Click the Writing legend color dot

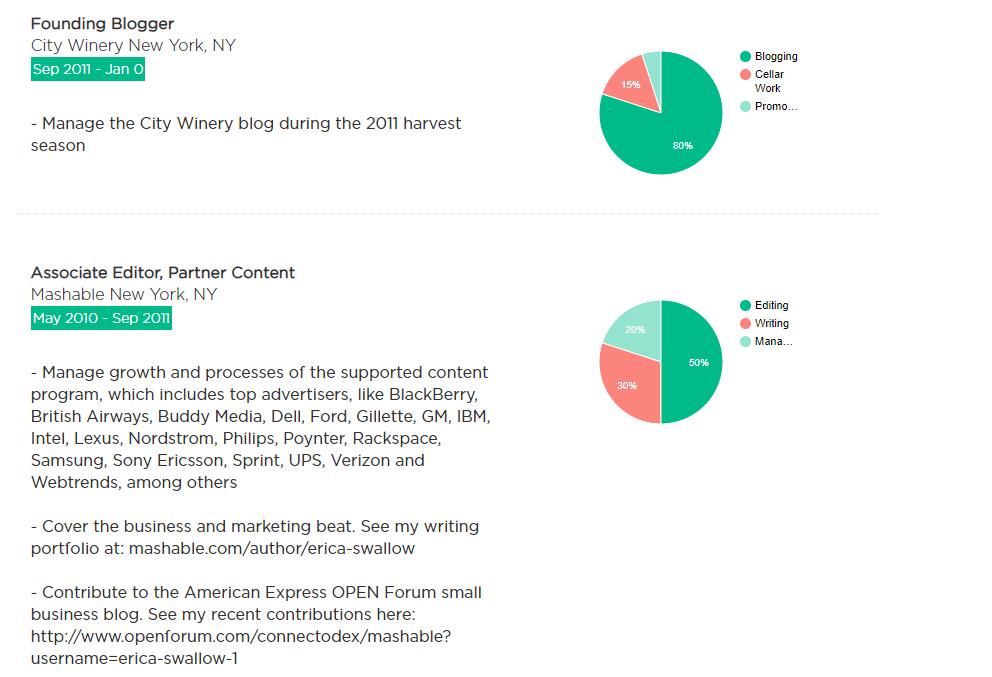coord(745,324)
